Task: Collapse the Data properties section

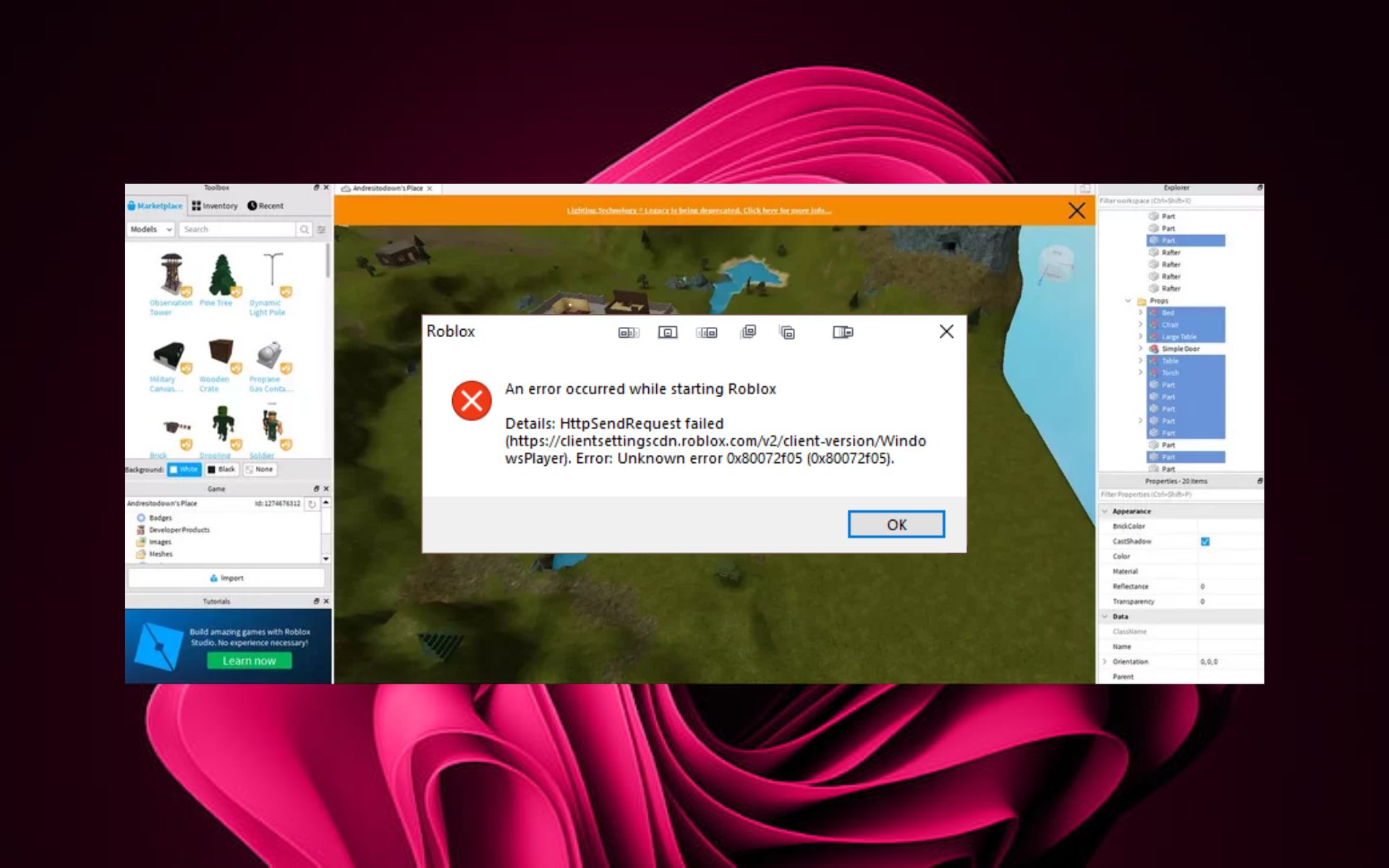Action: (x=1105, y=616)
